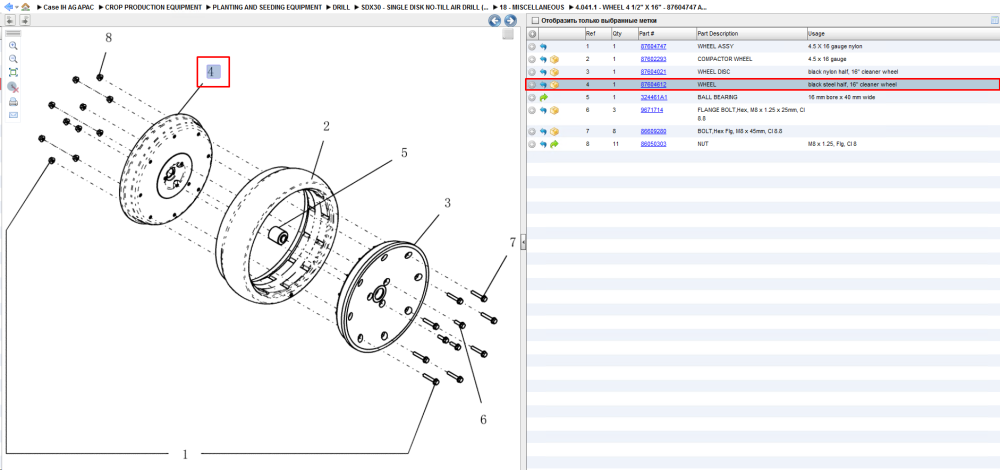Go back with the blue arrow in breadcrumb bar
Viewport: 1000px width, 470px height.
click(x=8, y=6)
